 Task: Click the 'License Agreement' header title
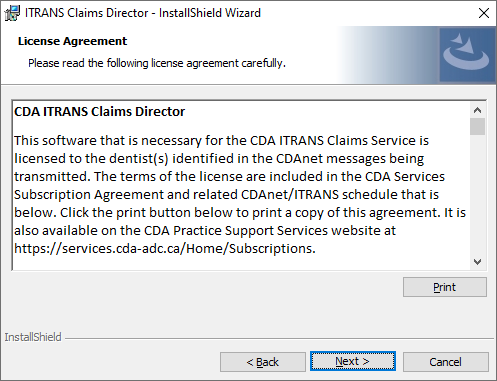[72, 41]
